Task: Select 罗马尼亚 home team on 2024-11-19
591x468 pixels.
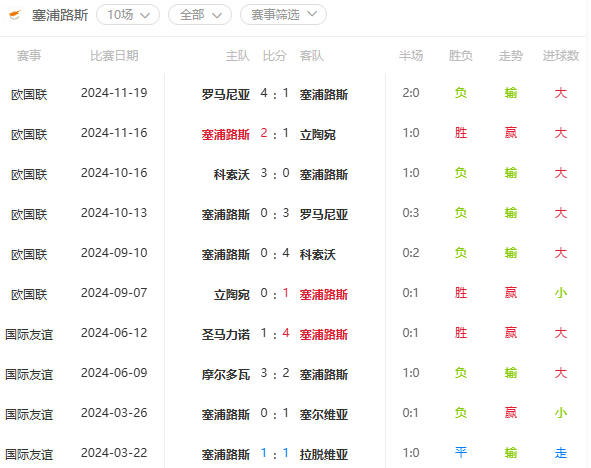Action: 226,94
